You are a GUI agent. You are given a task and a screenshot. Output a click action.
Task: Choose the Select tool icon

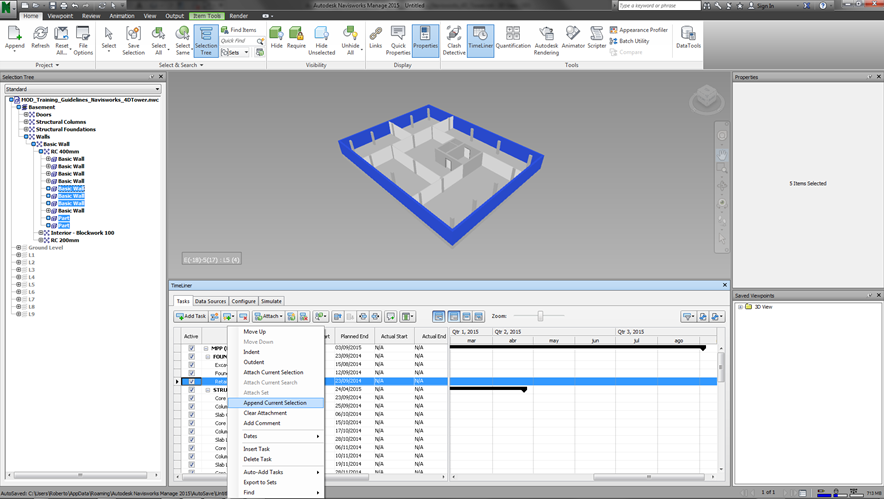pos(109,39)
